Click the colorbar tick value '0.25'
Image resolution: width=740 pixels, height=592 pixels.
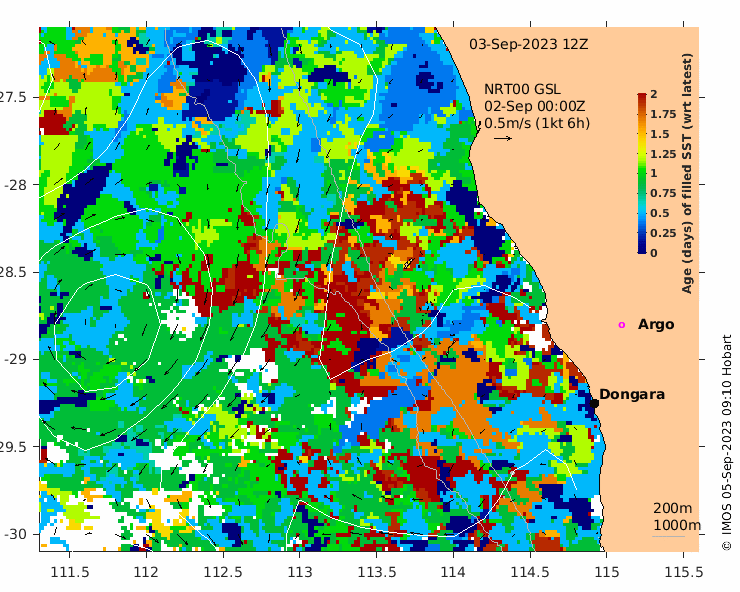pyautogui.click(x=663, y=233)
